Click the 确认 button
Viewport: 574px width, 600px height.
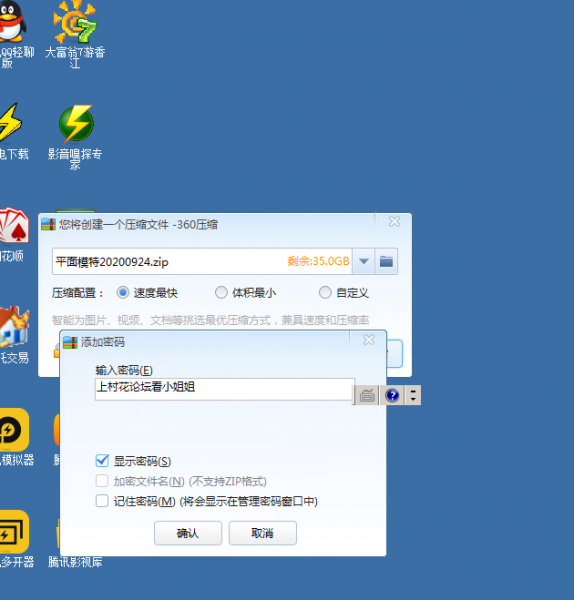tap(188, 533)
